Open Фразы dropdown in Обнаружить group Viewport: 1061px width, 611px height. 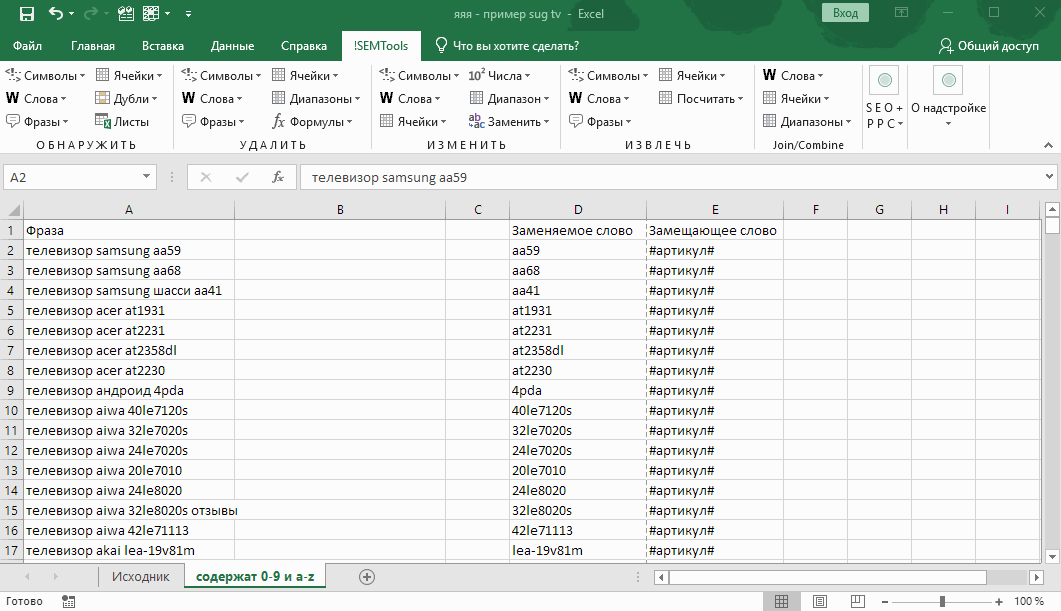pyautogui.click(x=37, y=122)
